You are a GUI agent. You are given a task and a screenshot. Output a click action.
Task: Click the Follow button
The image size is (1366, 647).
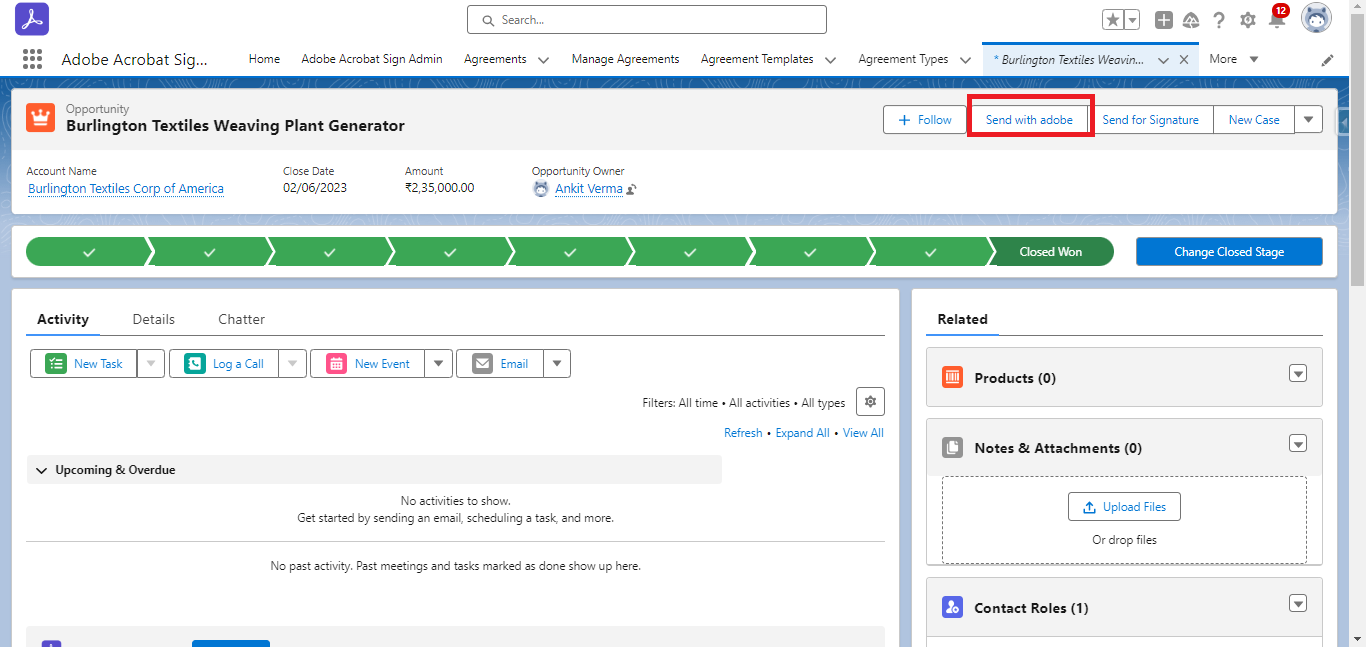point(925,120)
